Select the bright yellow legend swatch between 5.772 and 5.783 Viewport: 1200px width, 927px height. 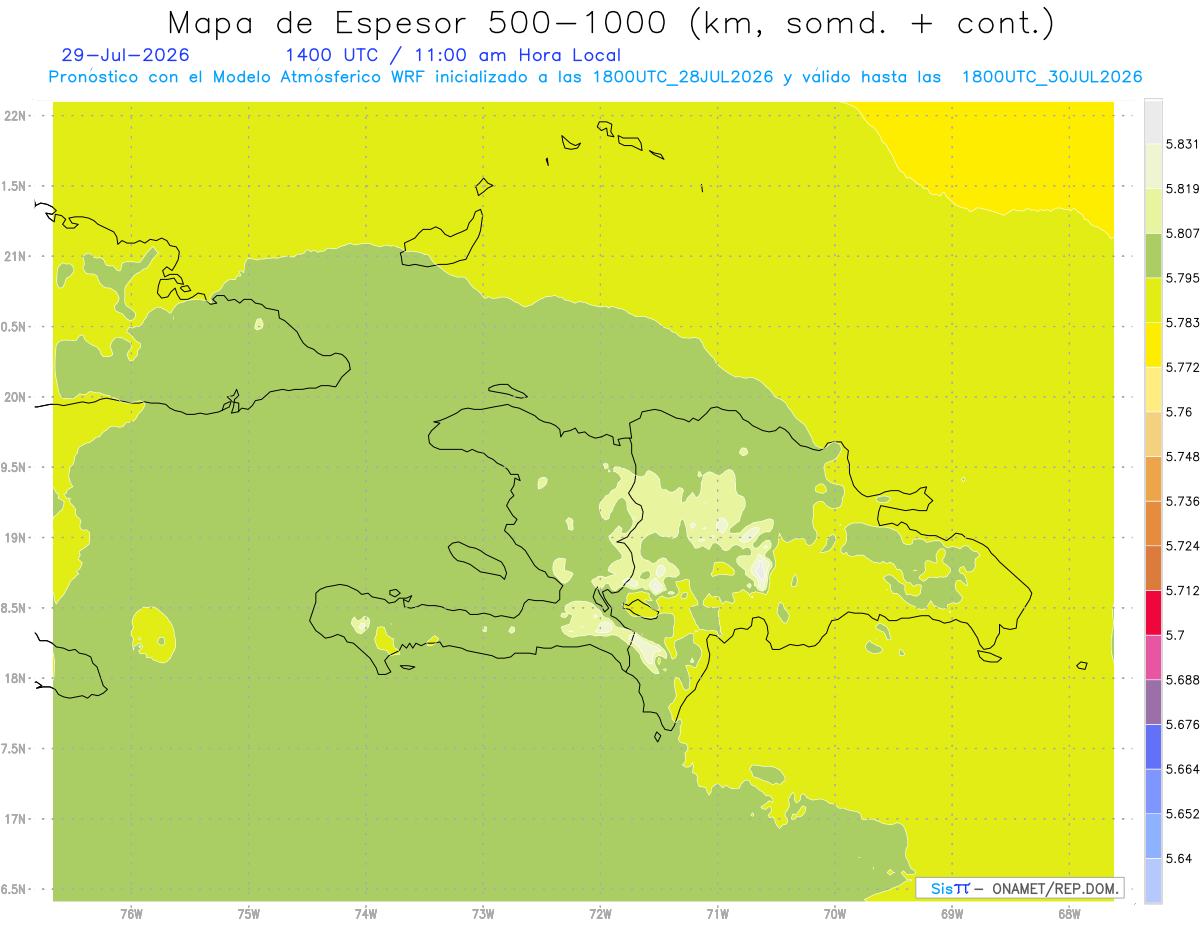(1153, 345)
